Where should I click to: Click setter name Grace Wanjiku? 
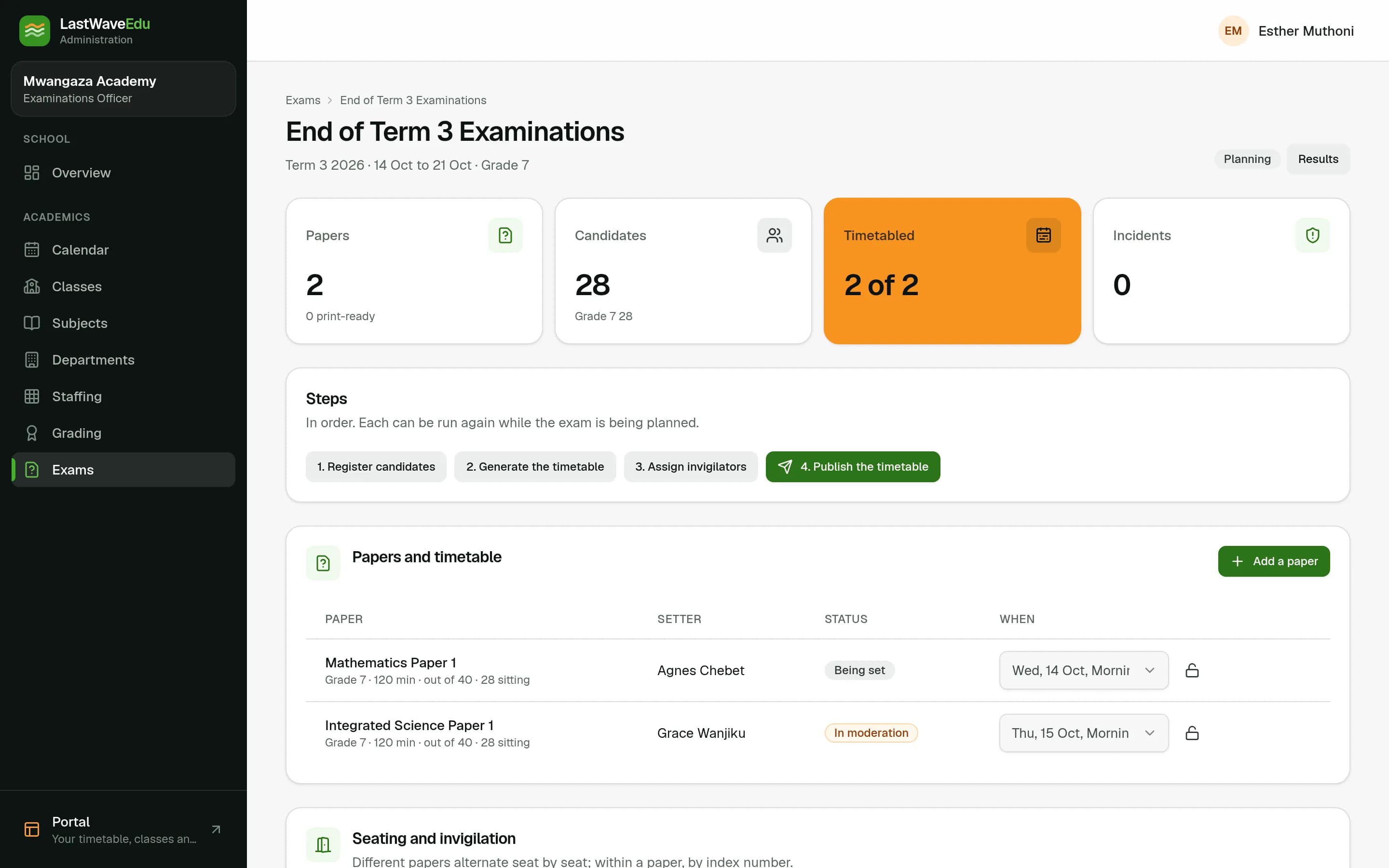coord(701,733)
